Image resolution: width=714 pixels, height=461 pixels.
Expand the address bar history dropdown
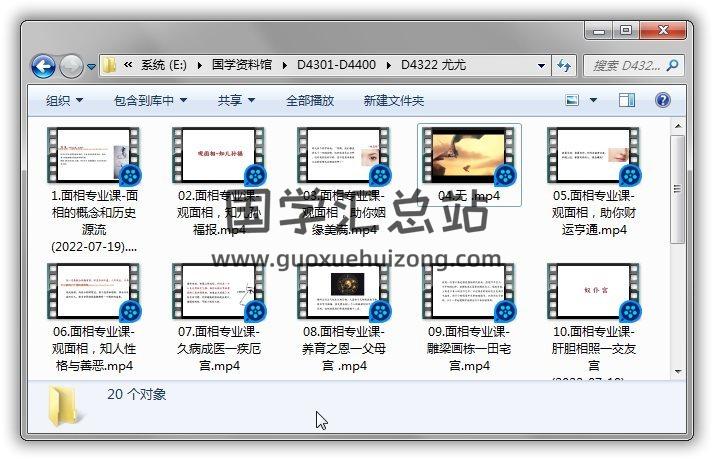541,66
